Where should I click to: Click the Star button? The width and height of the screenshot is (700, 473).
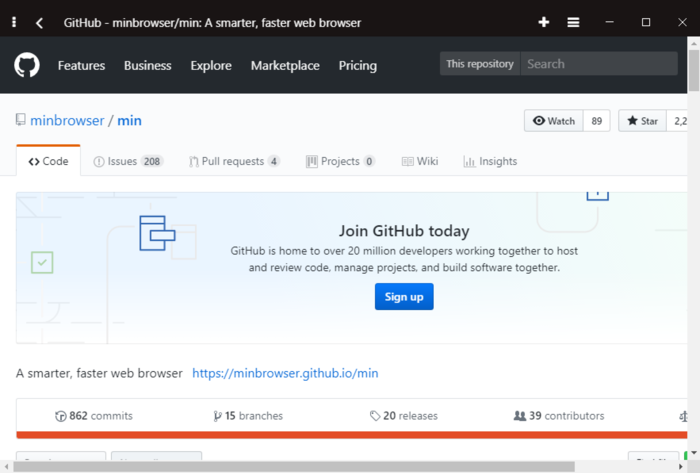tap(642, 121)
